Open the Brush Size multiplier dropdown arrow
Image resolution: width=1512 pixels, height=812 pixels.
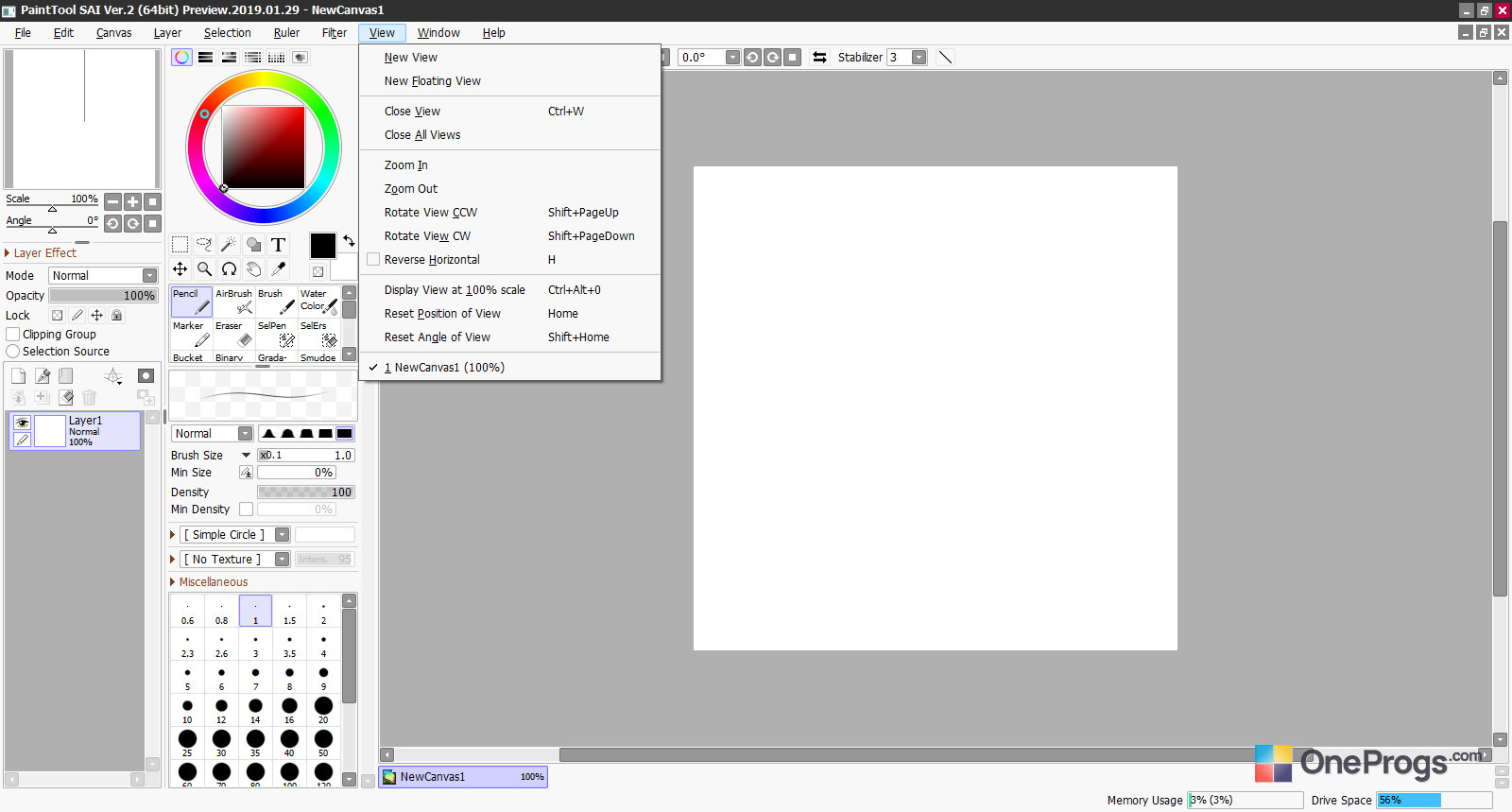pos(246,456)
